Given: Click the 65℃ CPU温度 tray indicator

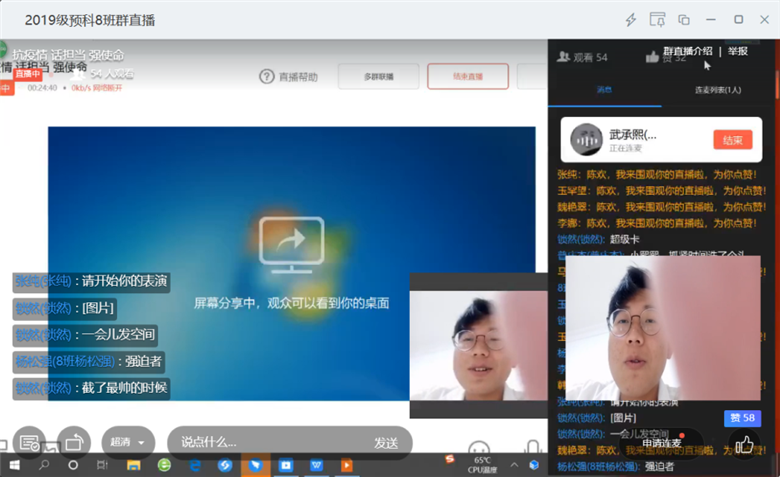Looking at the screenshot, I should coord(482,465).
